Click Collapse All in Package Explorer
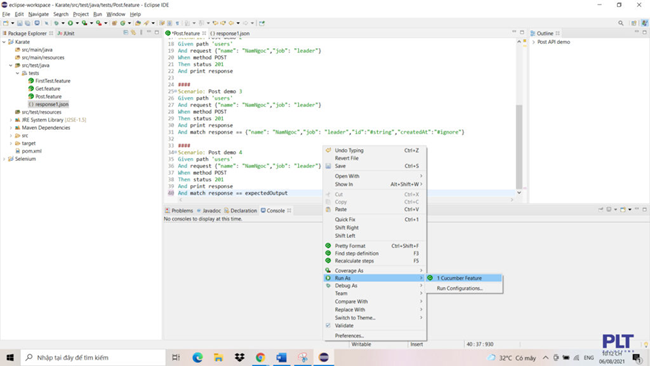 (126, 32)
